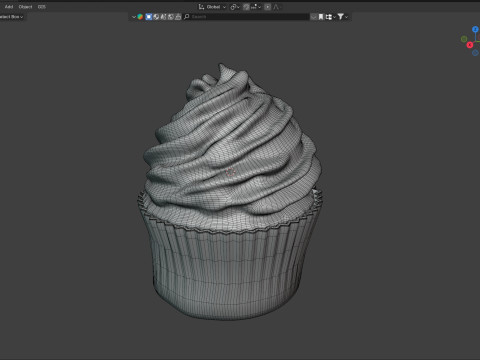Click the blue Z axis on the gizmo
480x360 pixels.
tap(475, 30)
